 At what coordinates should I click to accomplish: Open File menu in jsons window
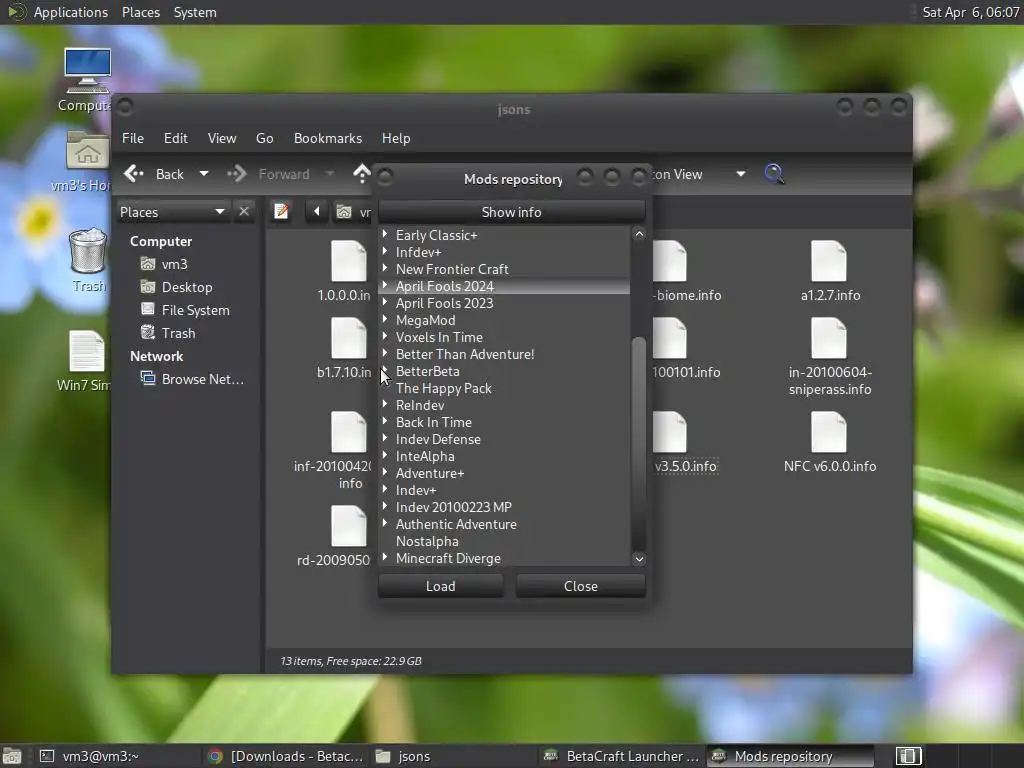tap(133, 138)
